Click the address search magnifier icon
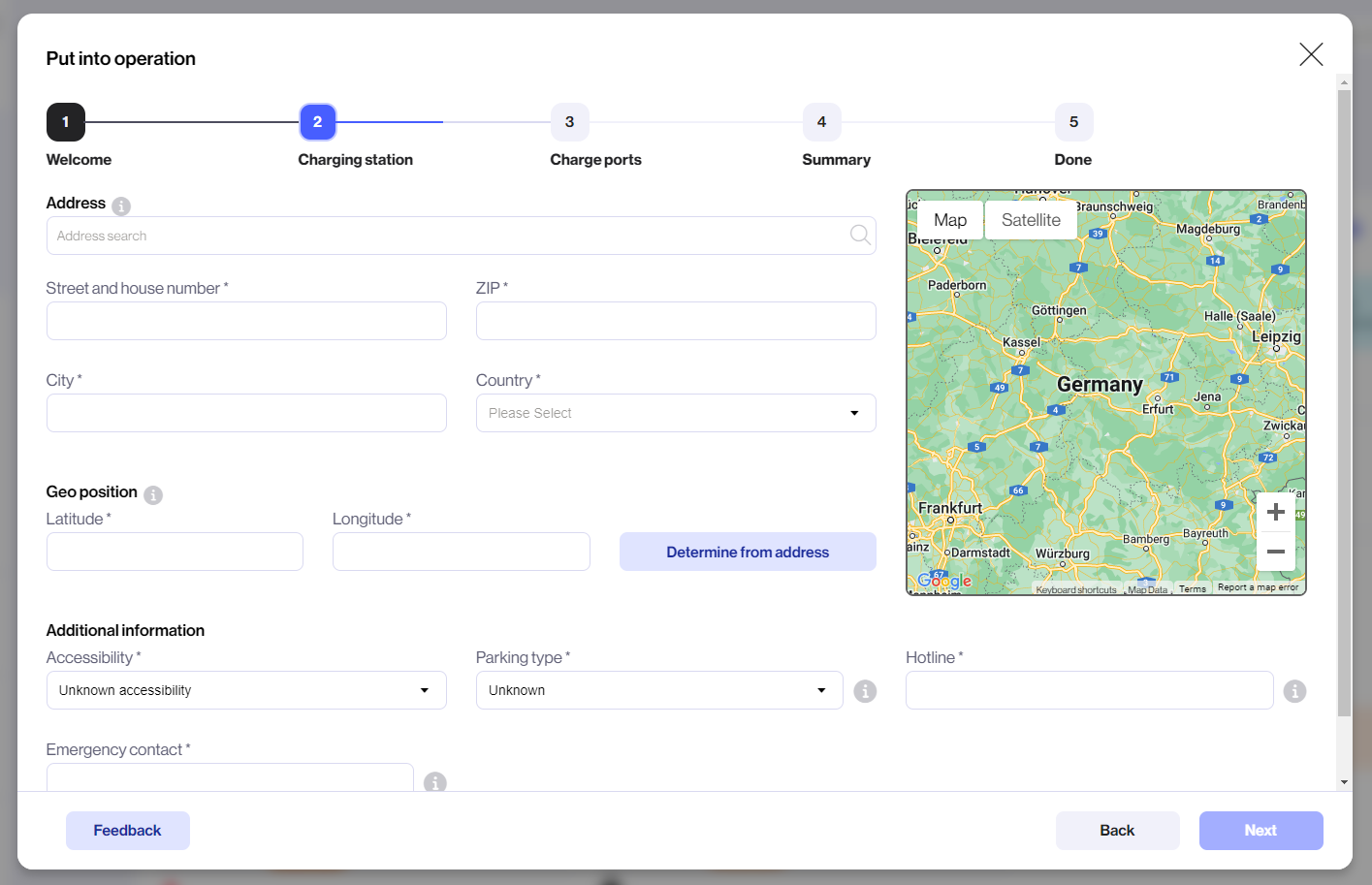 tap(859, 236)
